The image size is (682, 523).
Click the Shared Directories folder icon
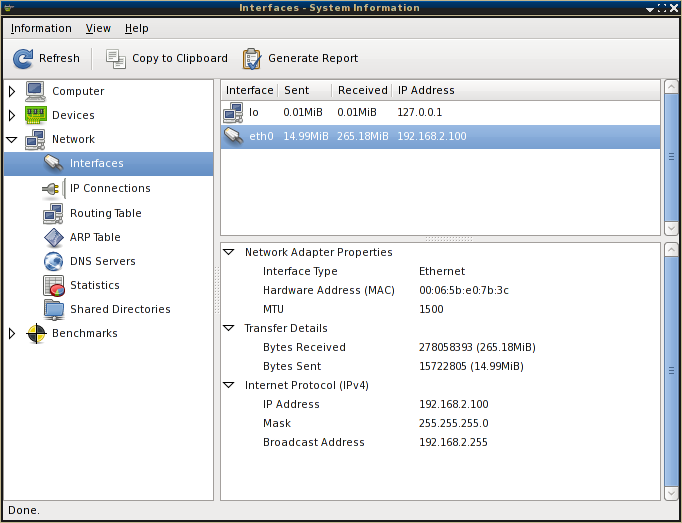pyautogui.click(x=53, y=310)
